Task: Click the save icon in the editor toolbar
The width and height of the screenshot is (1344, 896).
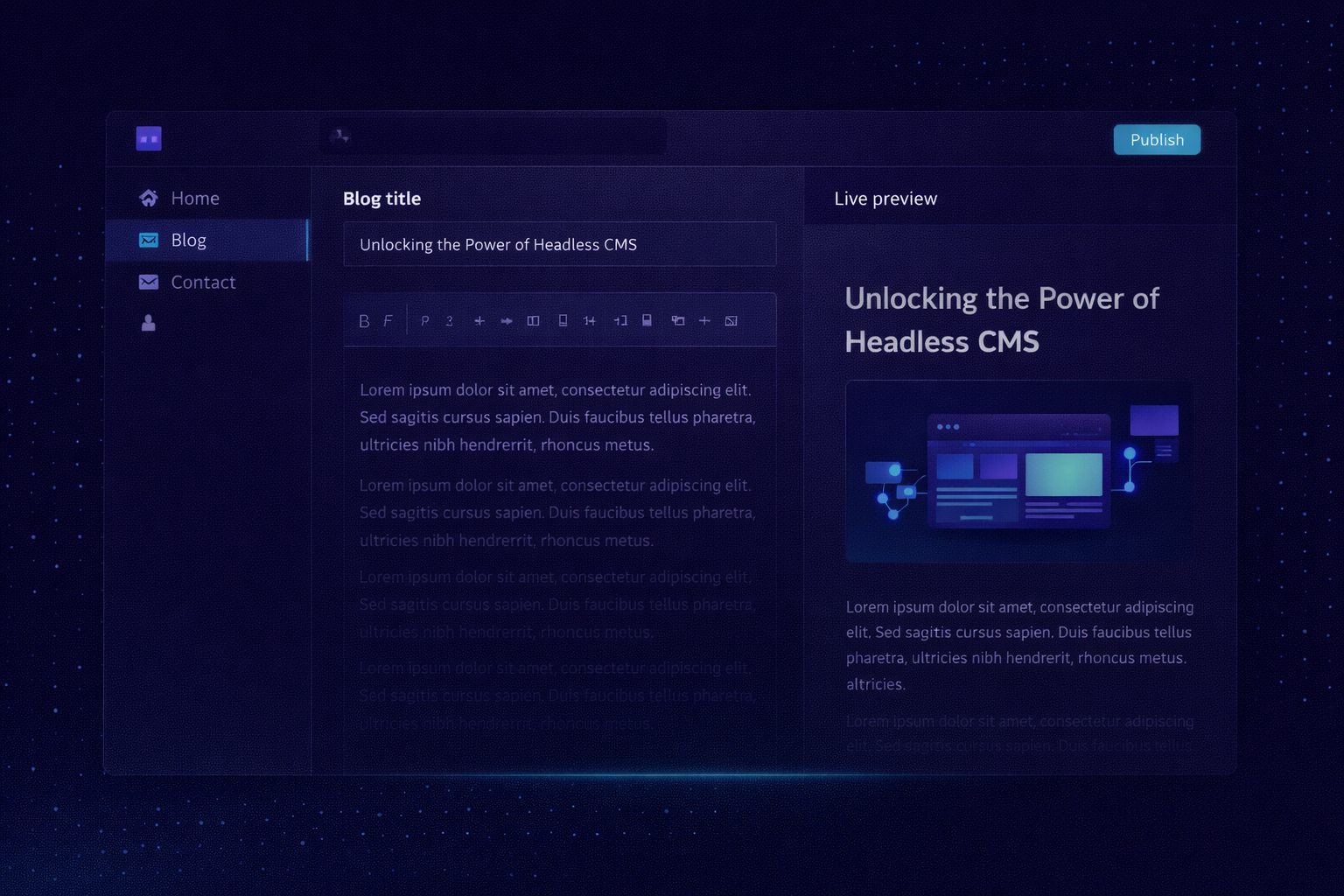Action: [x=647, y=320]
